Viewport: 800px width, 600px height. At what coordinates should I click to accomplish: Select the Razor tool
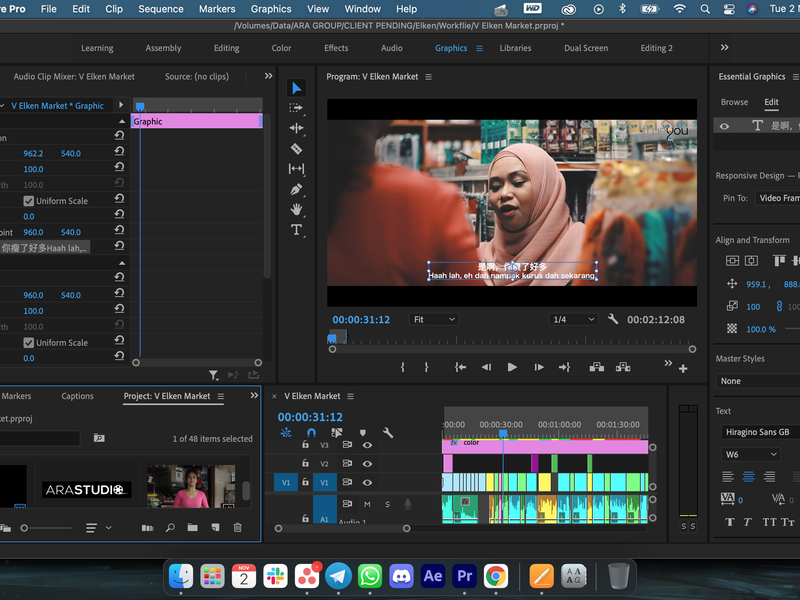point(296,148)
